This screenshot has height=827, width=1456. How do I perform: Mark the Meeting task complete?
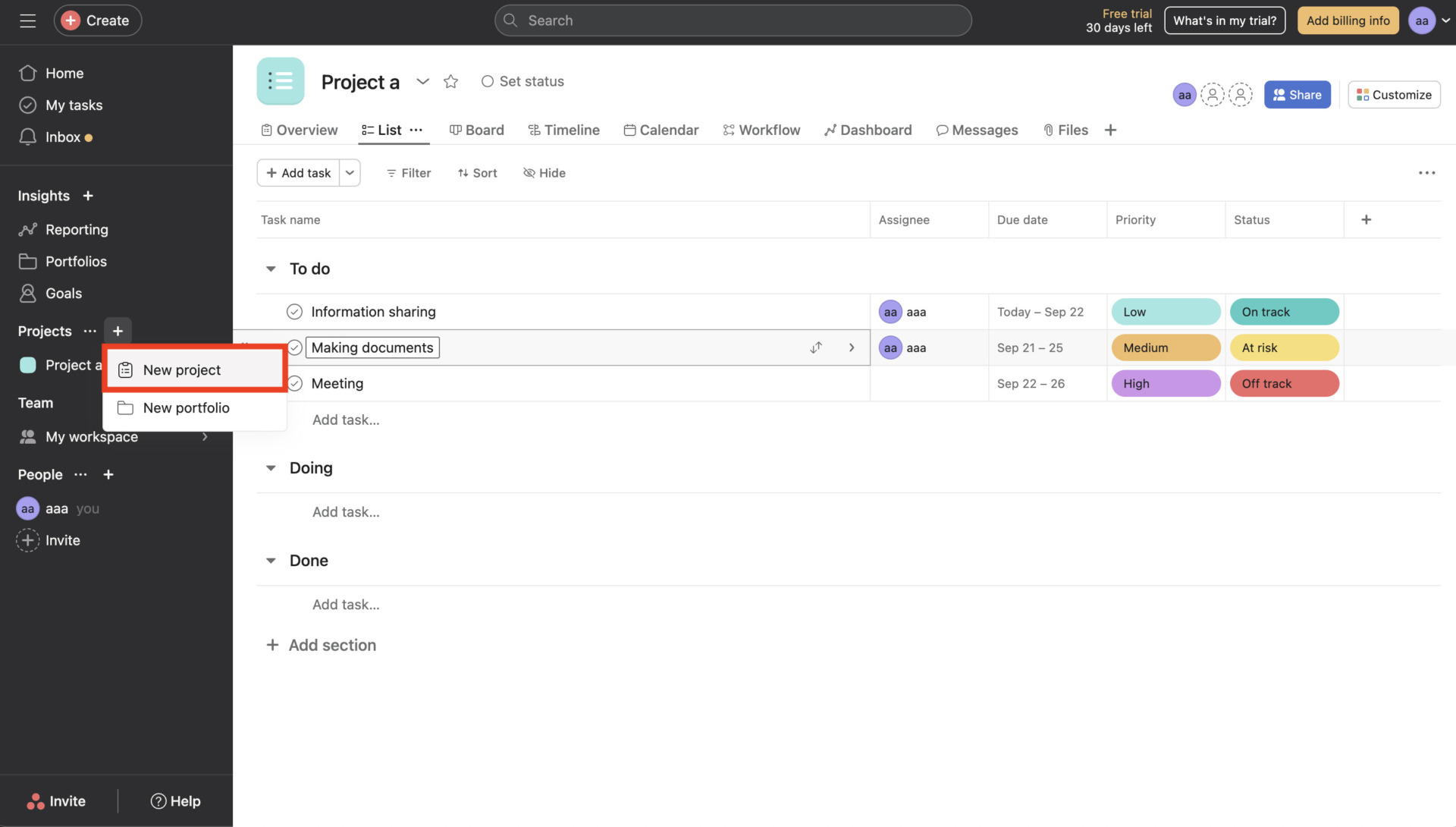click(294, 383)
